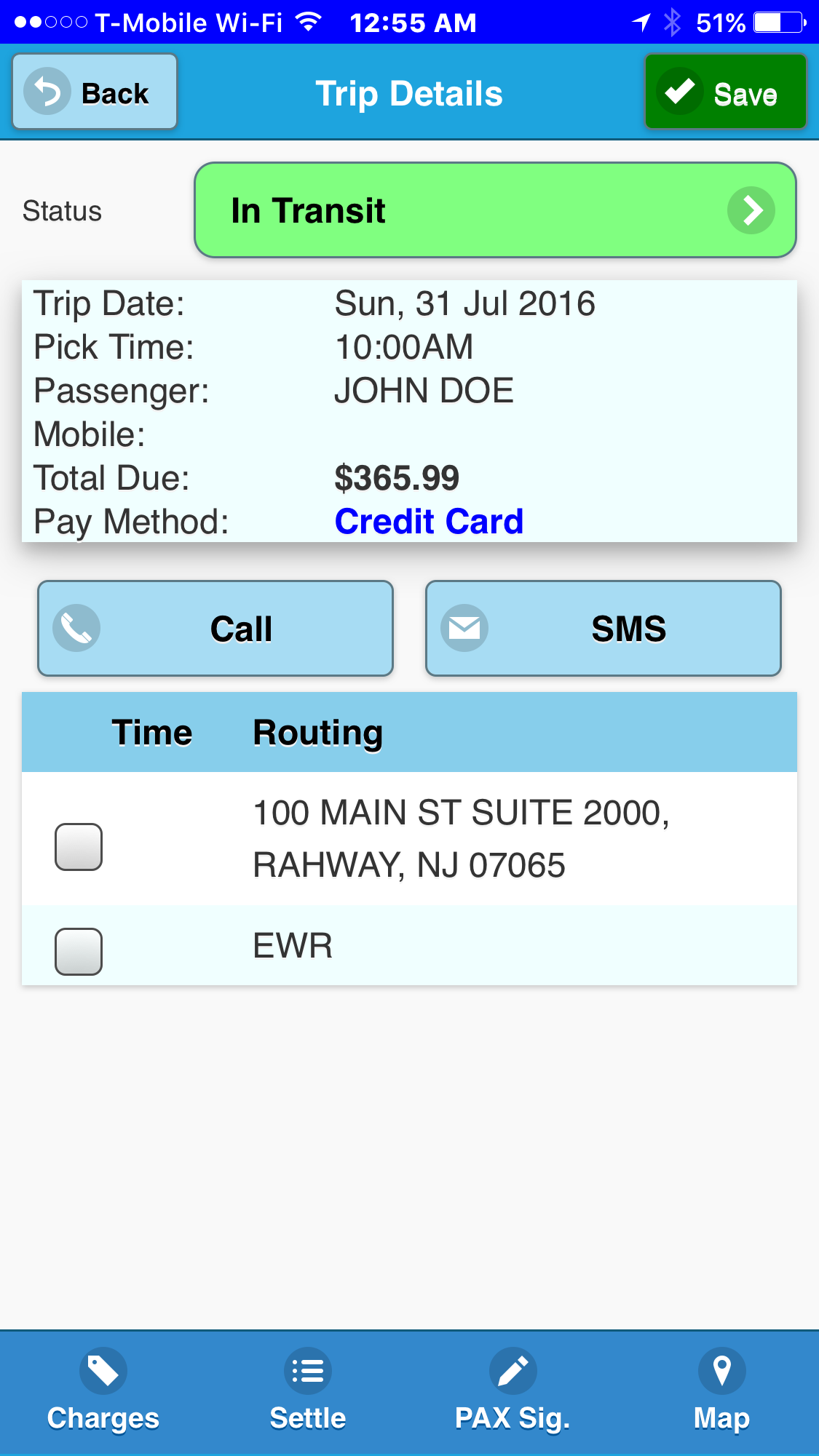This screenshot has height=1456, width=819.
Task: Click the Credit Card pay method link
Action: coord(429,522)
